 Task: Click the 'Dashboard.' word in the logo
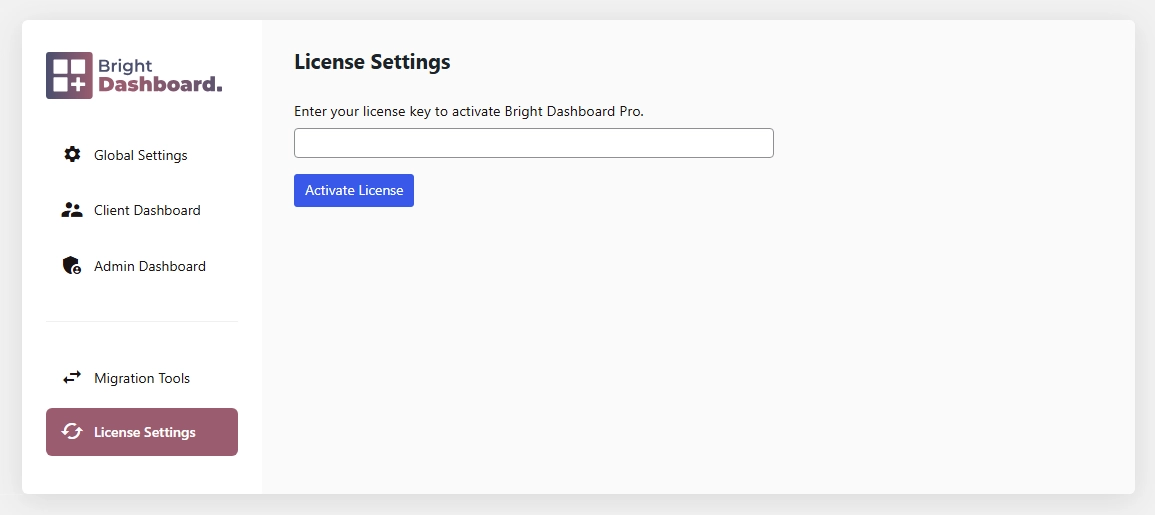[x=160, y=85]
